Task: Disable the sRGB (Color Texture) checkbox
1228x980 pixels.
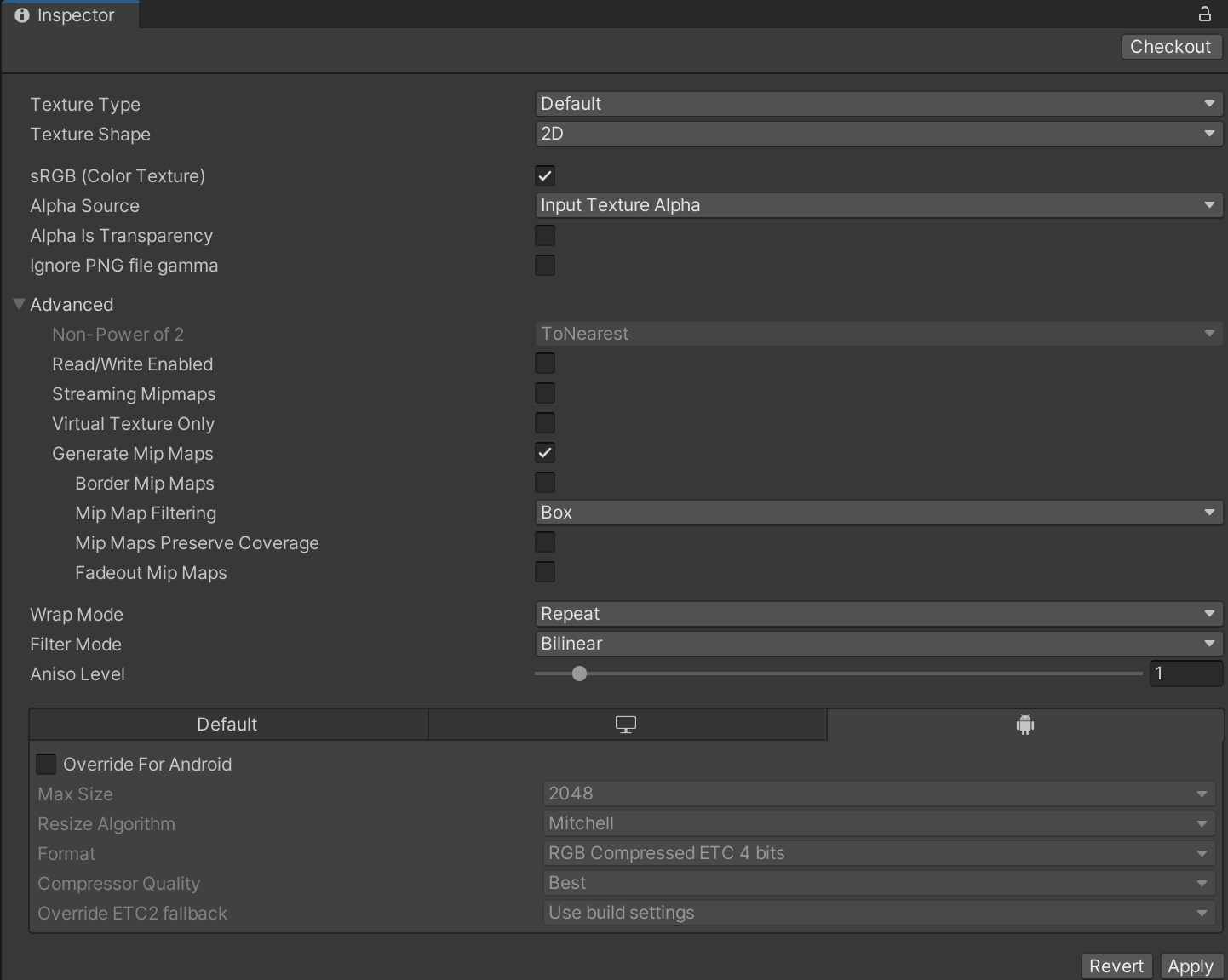Action: (x=545, y=176)
